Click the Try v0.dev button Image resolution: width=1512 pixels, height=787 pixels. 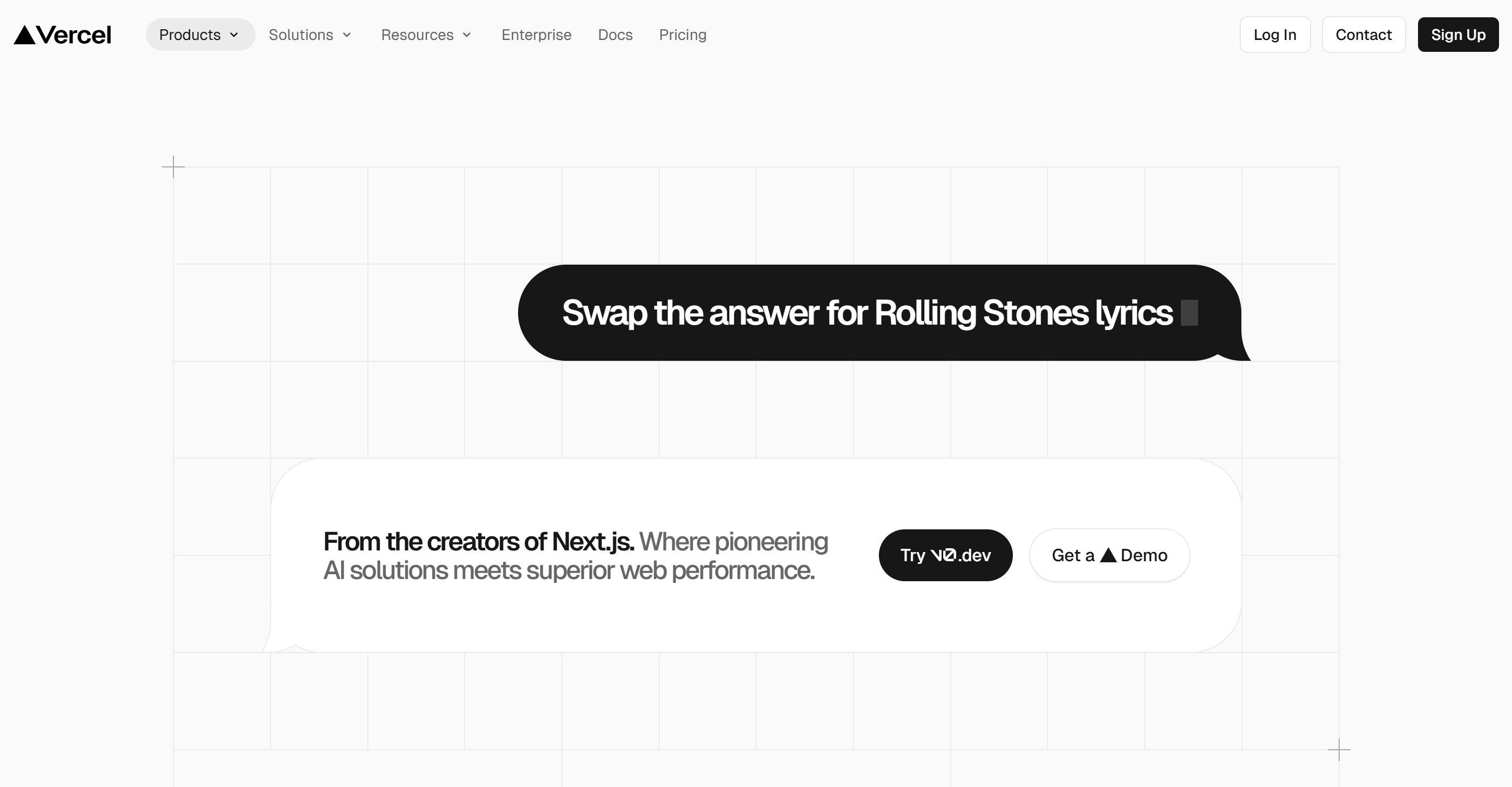coord(945,555)
